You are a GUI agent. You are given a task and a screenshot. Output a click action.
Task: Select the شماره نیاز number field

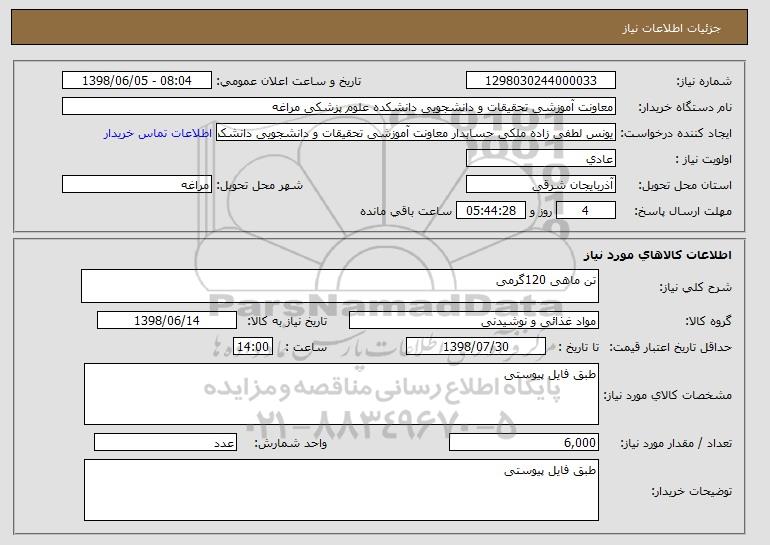pos(541,81)
